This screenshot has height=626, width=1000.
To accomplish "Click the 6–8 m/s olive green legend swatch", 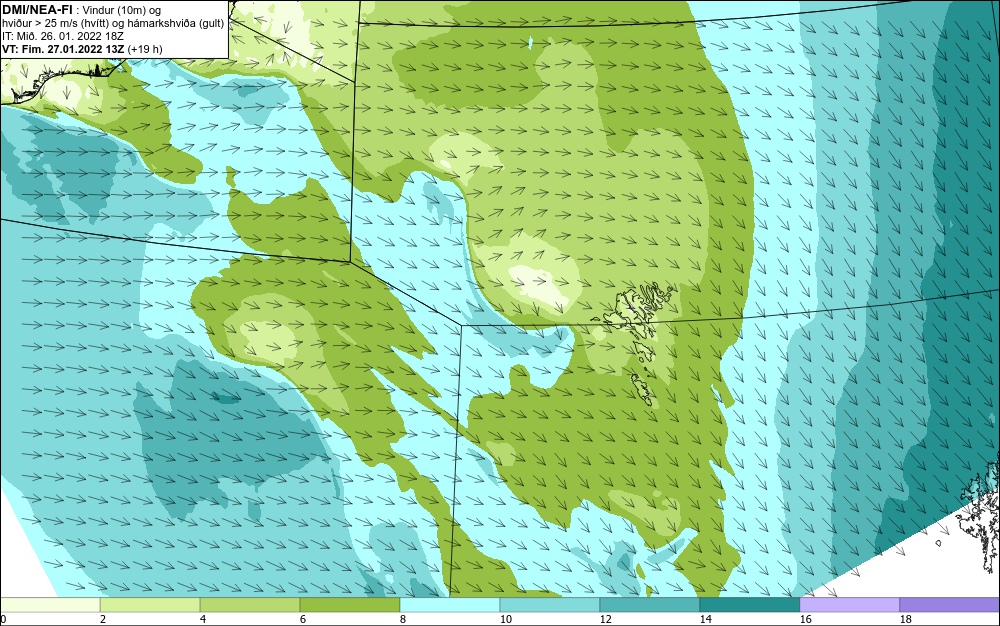I will pos(349,604).
